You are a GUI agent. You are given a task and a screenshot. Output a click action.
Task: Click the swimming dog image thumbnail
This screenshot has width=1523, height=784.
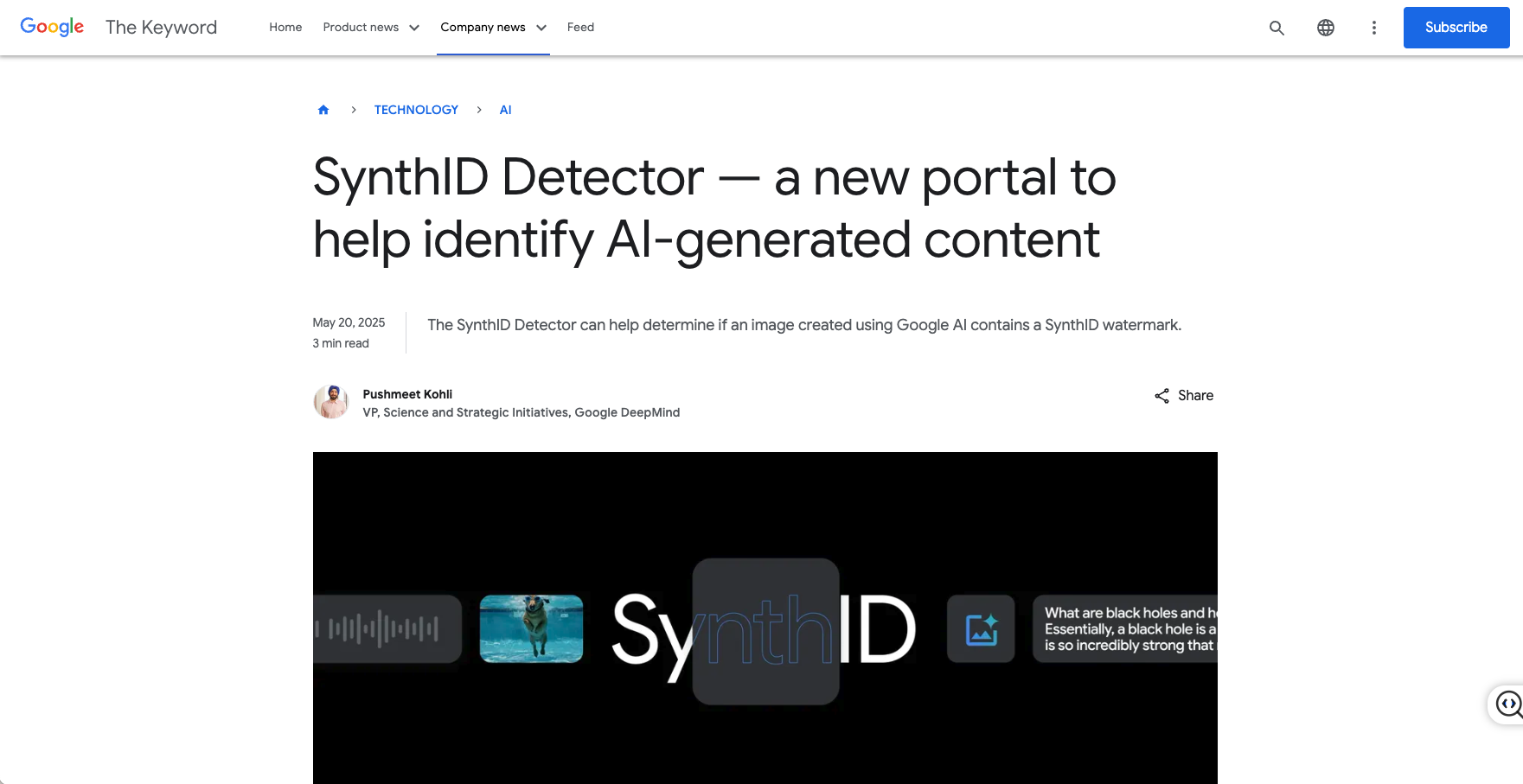click(531, 629)
